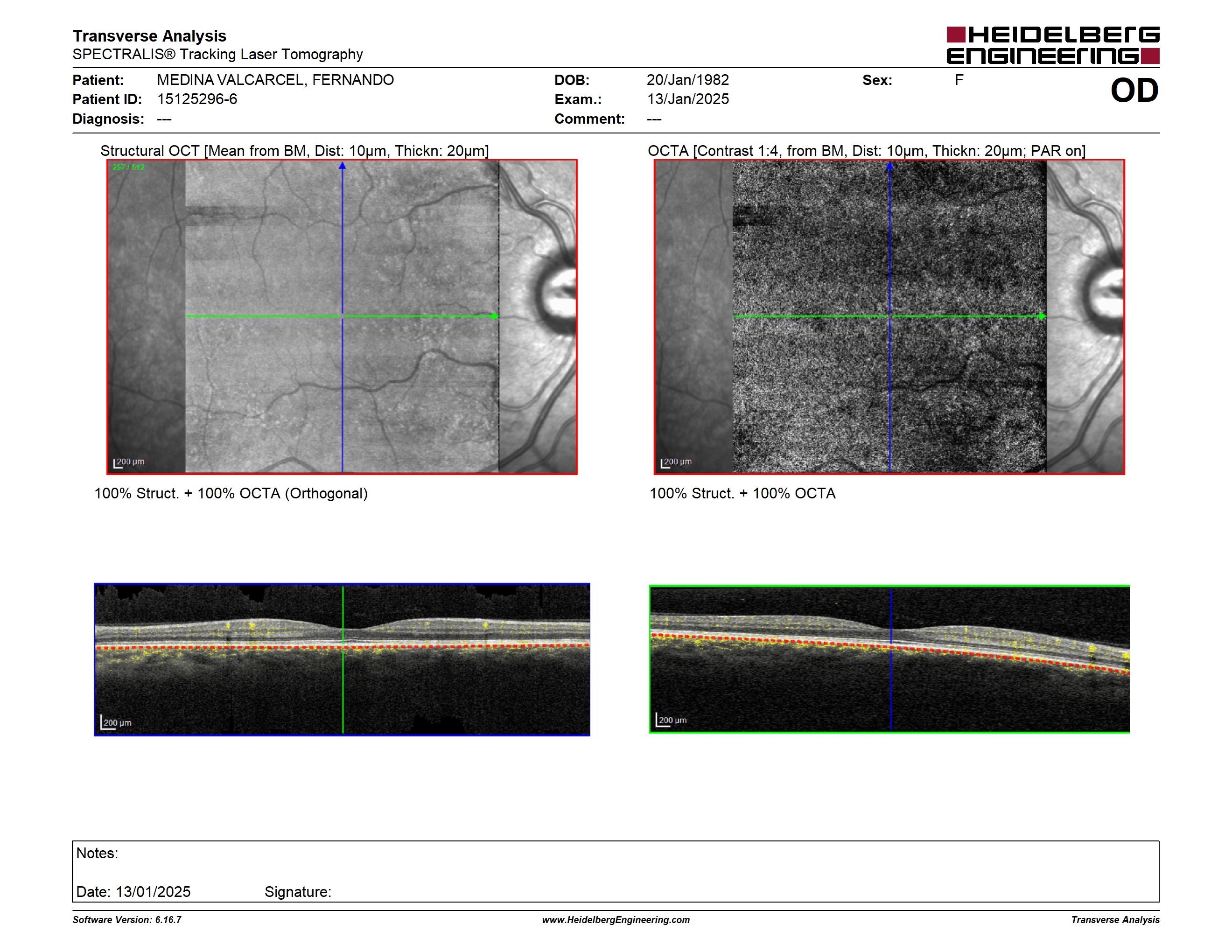This screenshot has width=1232, height=952.
Task: Click 100% Struct. + 100% OCTA (Orthogonal) label
Action: 231,493
